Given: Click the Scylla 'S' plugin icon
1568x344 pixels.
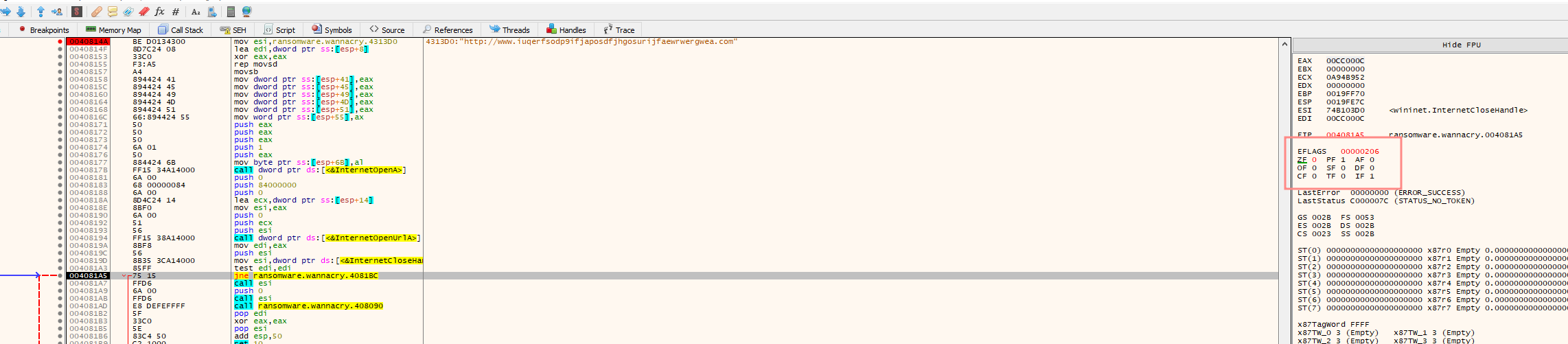Looking at the screenshot, I should [77, 12].
